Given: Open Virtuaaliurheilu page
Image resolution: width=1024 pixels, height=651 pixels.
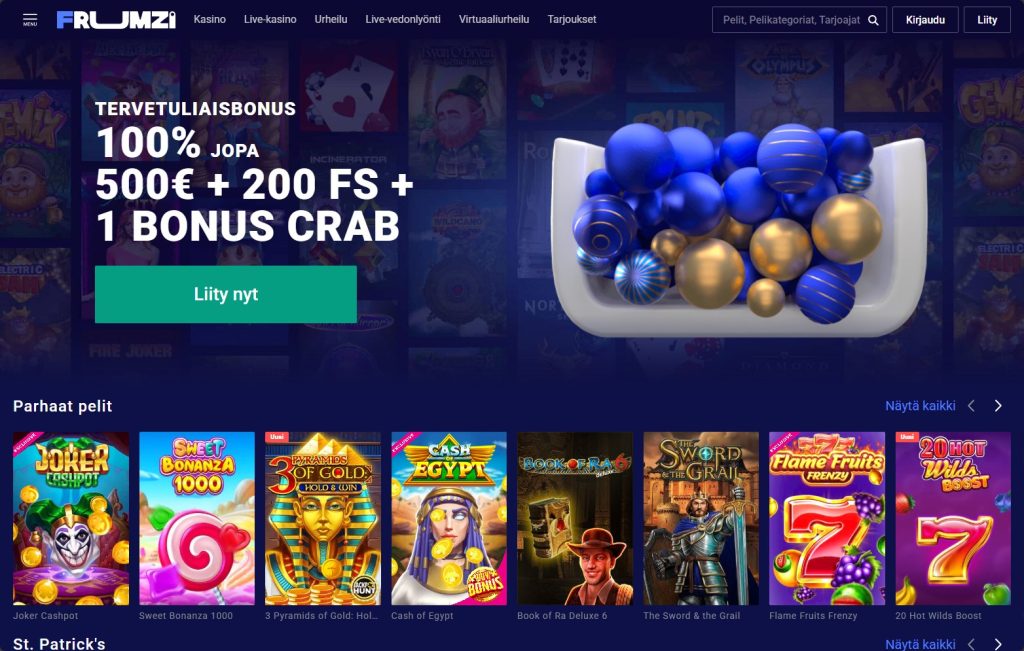Looking at the screenshot, I should click(x=494, y=20).
